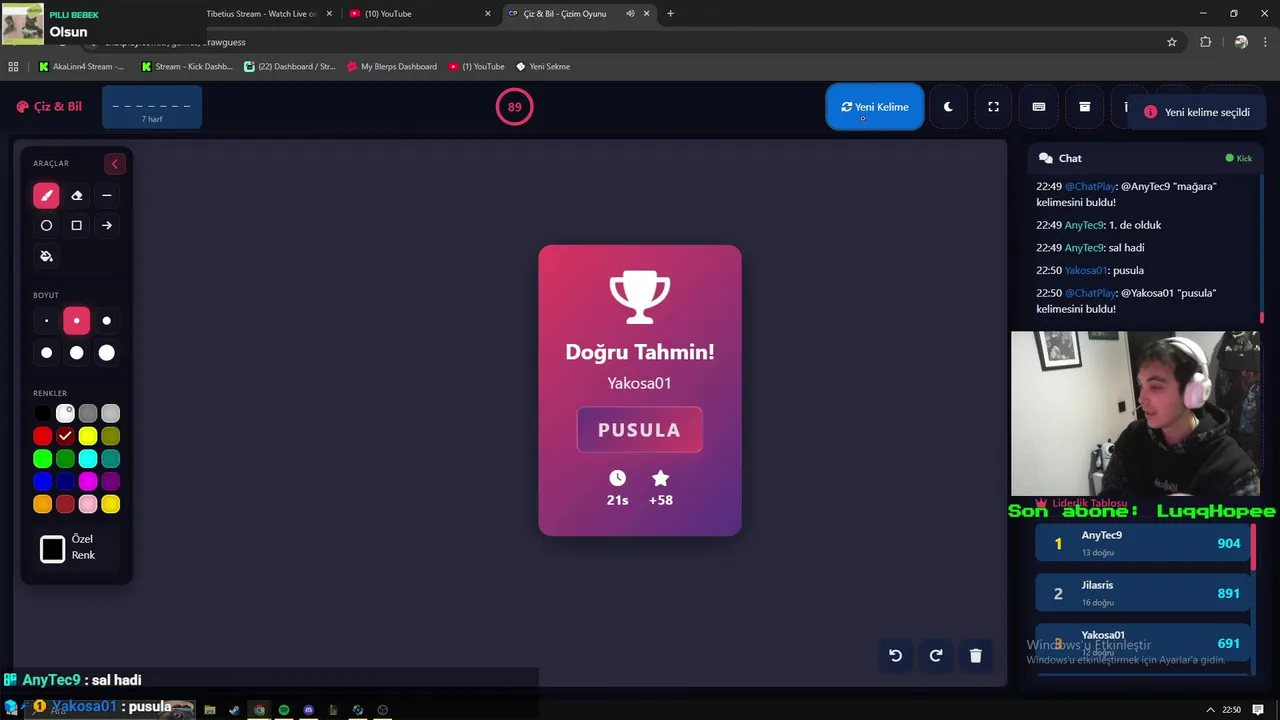Click the PUSULA word on the result card
Image resolution: width=1280 pixels, height=720 pixels.
click(639, 430)
